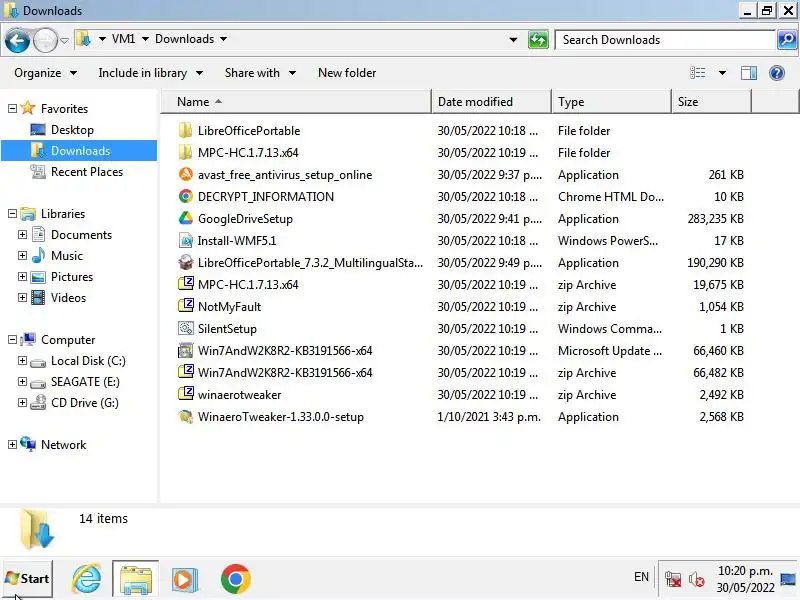Select the Downloads favorites item
The width and height of the screenshot is (800, 600).
pyautogui.click(x=79, y=151)
